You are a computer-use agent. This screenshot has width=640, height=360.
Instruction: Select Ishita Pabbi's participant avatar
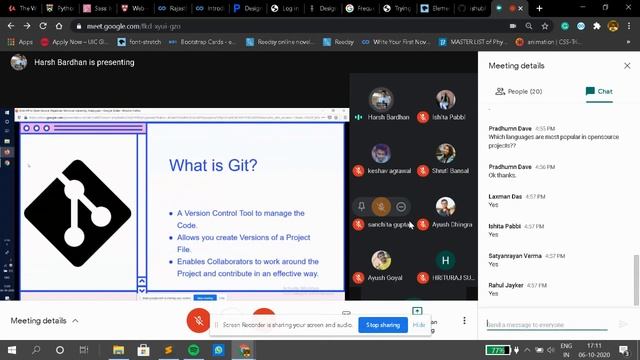445,99
